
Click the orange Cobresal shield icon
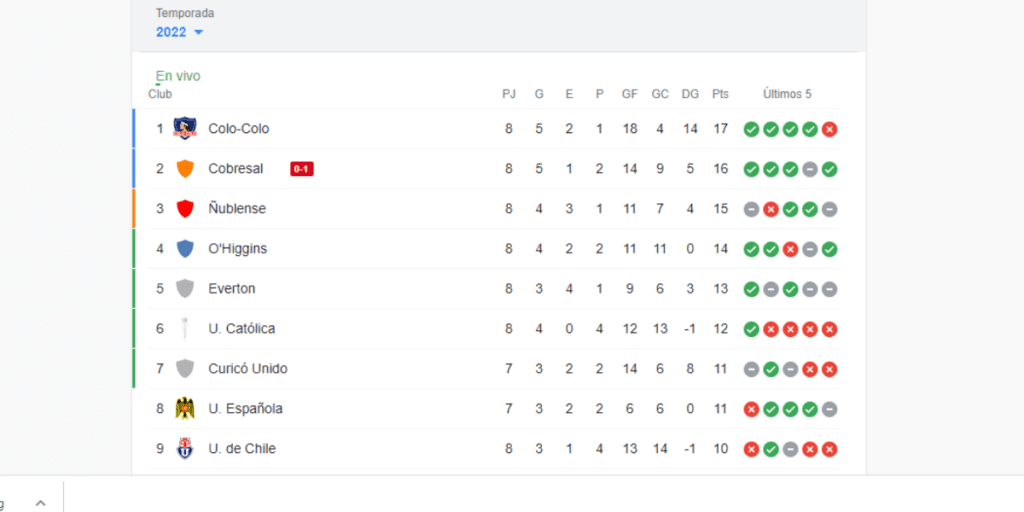(184, 168)
